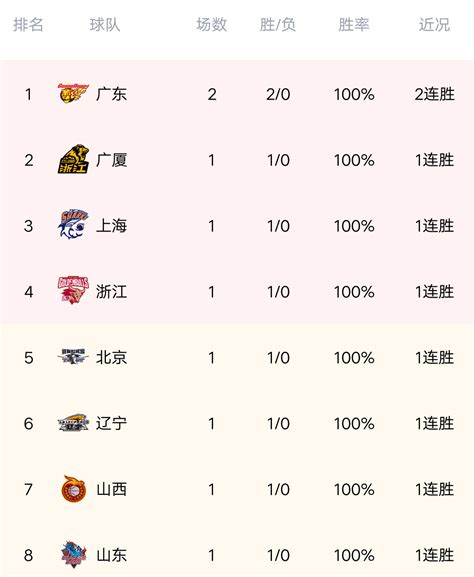Sort by the 排名 column header
The width and height of the screenshot is (474, 577).
[x=28, y=25]
